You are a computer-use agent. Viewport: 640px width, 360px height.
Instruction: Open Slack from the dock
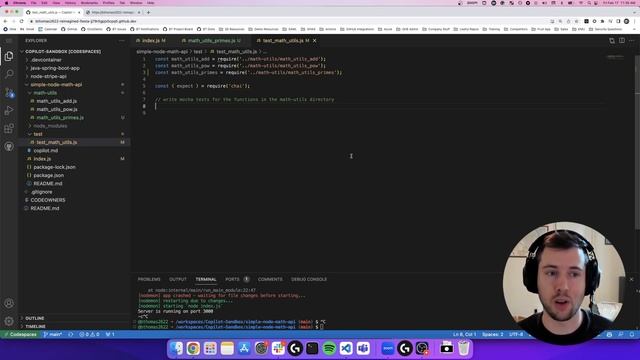tap(278, 348)
